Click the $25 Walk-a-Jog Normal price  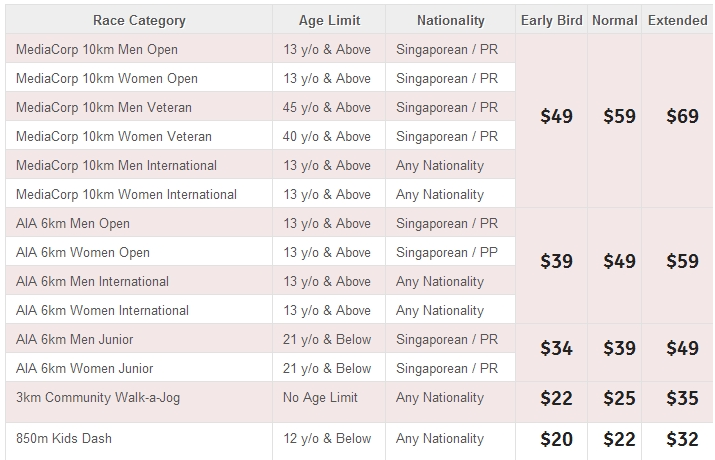coord(619,398)
